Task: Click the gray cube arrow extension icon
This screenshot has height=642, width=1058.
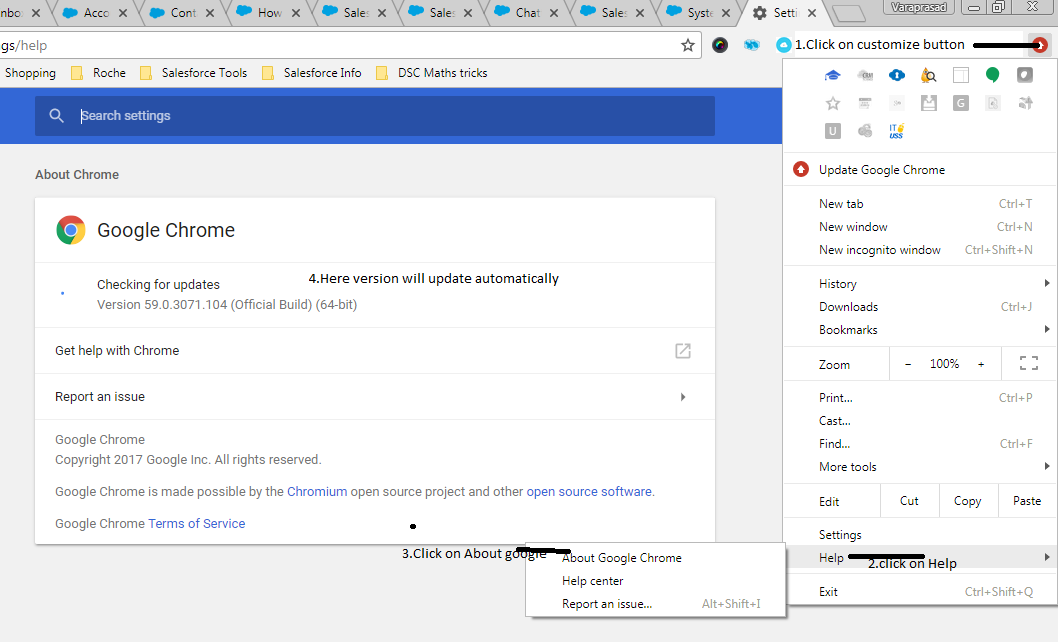Action: [1026, 103]
